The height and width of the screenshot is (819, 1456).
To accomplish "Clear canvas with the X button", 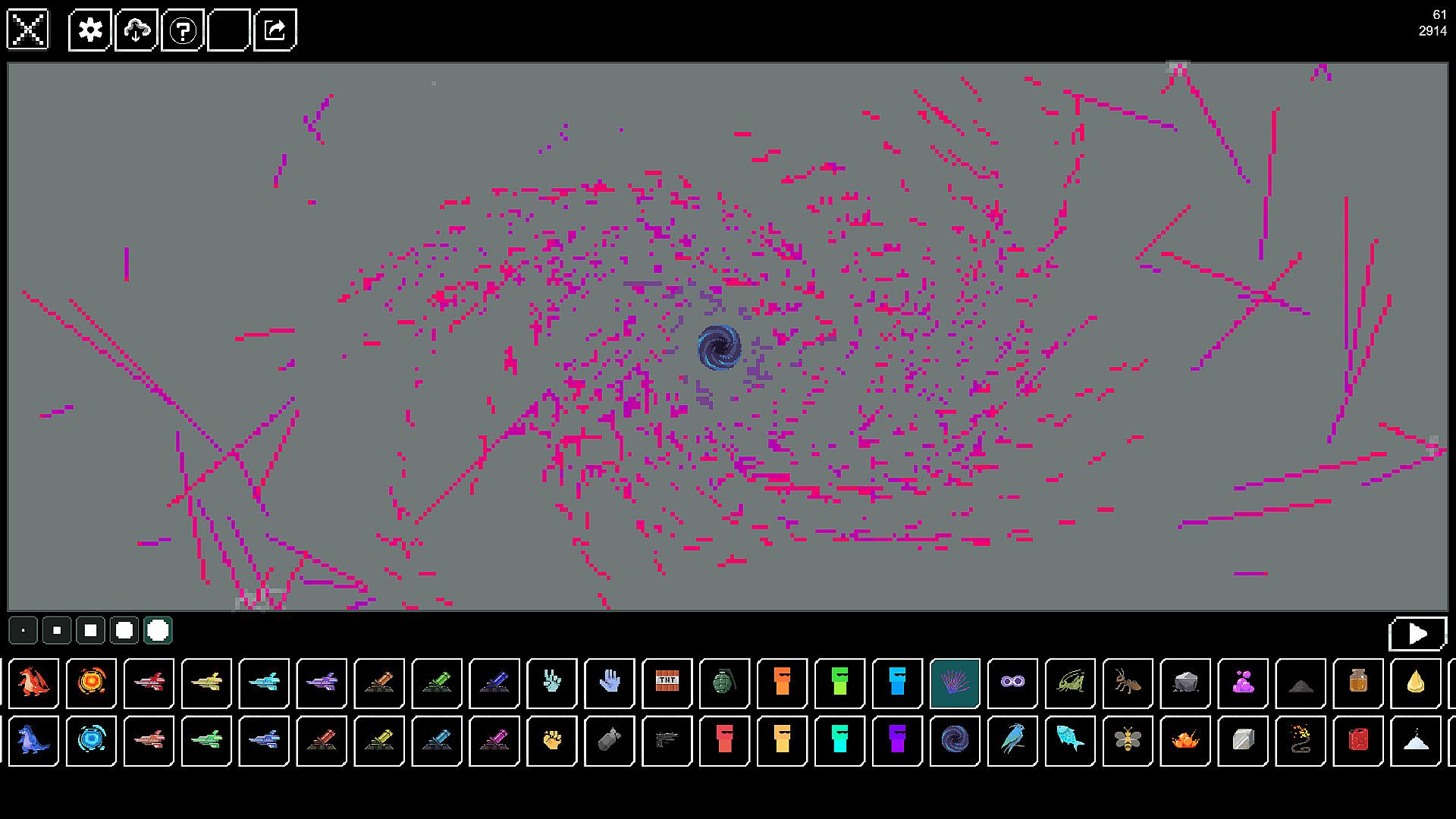I will [28, 30].
